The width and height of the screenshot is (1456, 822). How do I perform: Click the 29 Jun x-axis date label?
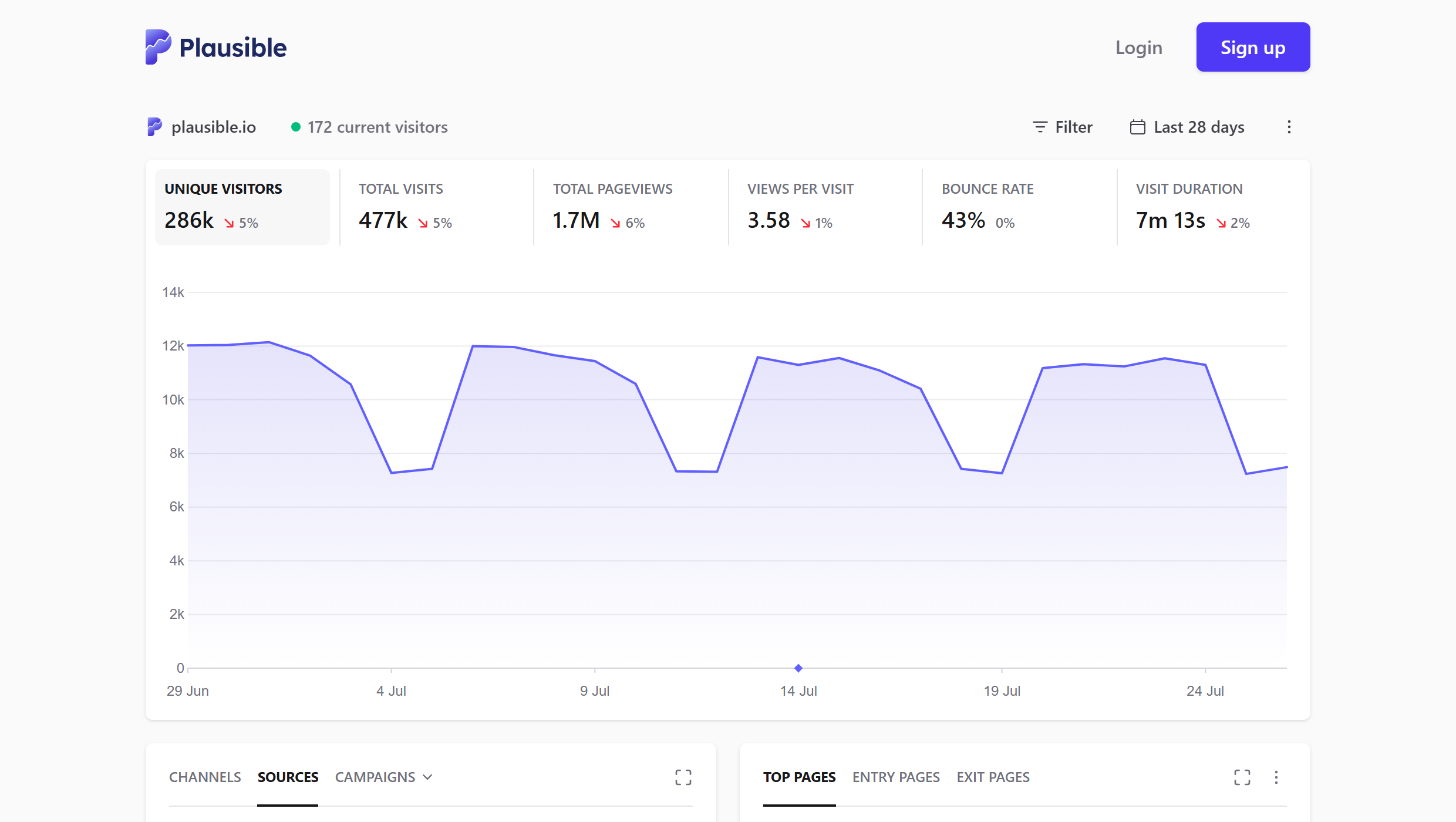point(188,691)
